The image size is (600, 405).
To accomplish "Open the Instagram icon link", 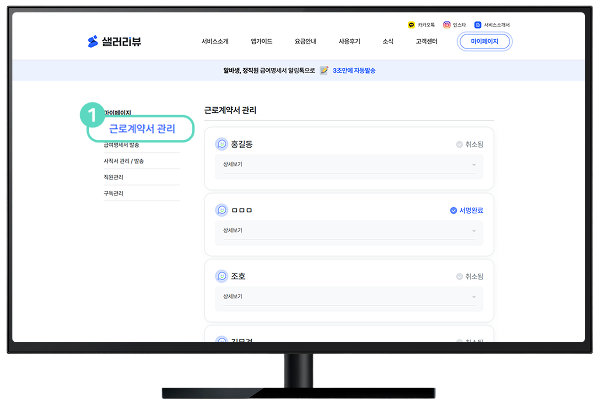I will coord(447,25).
